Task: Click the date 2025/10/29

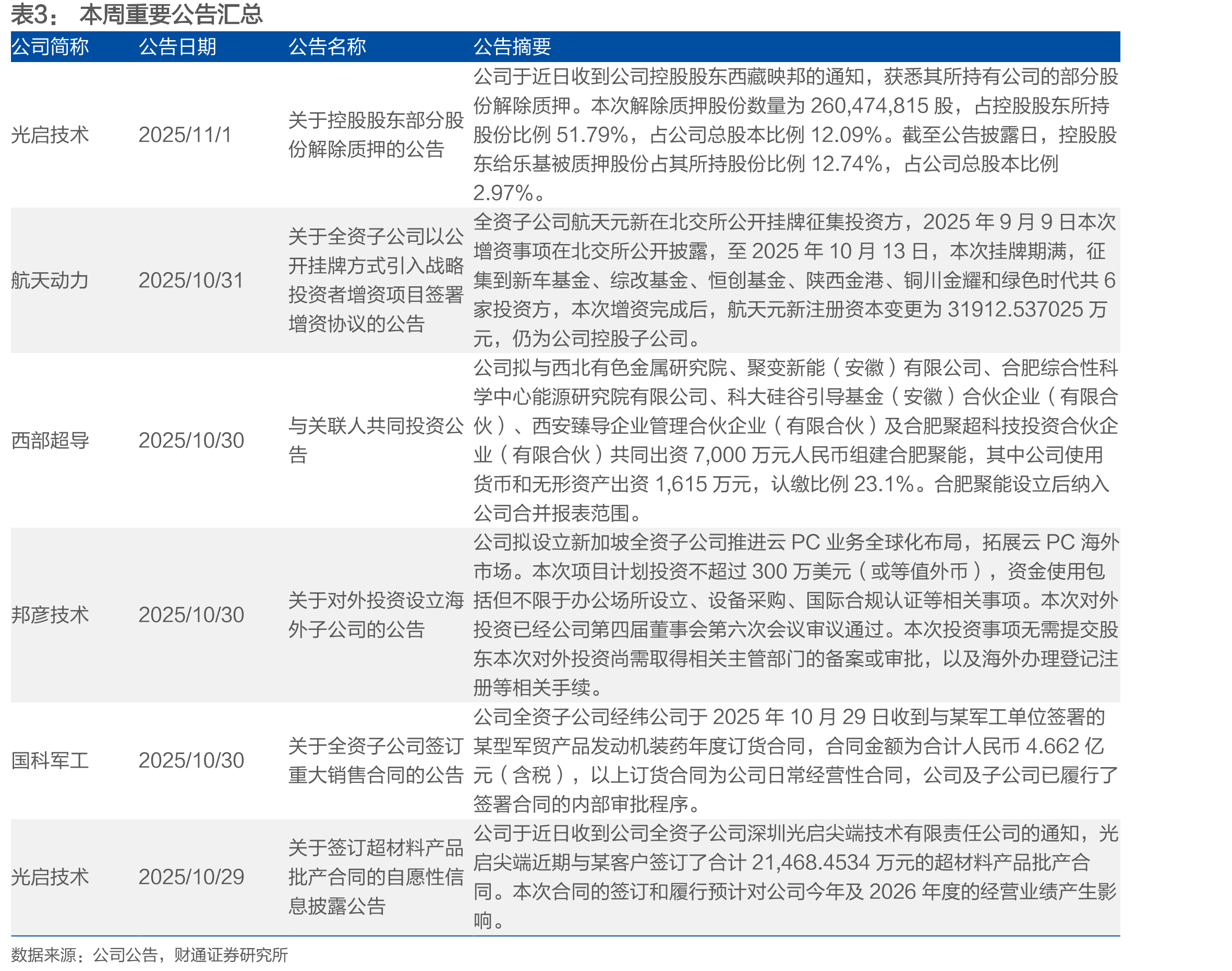Action: click(x=191, y=877)
